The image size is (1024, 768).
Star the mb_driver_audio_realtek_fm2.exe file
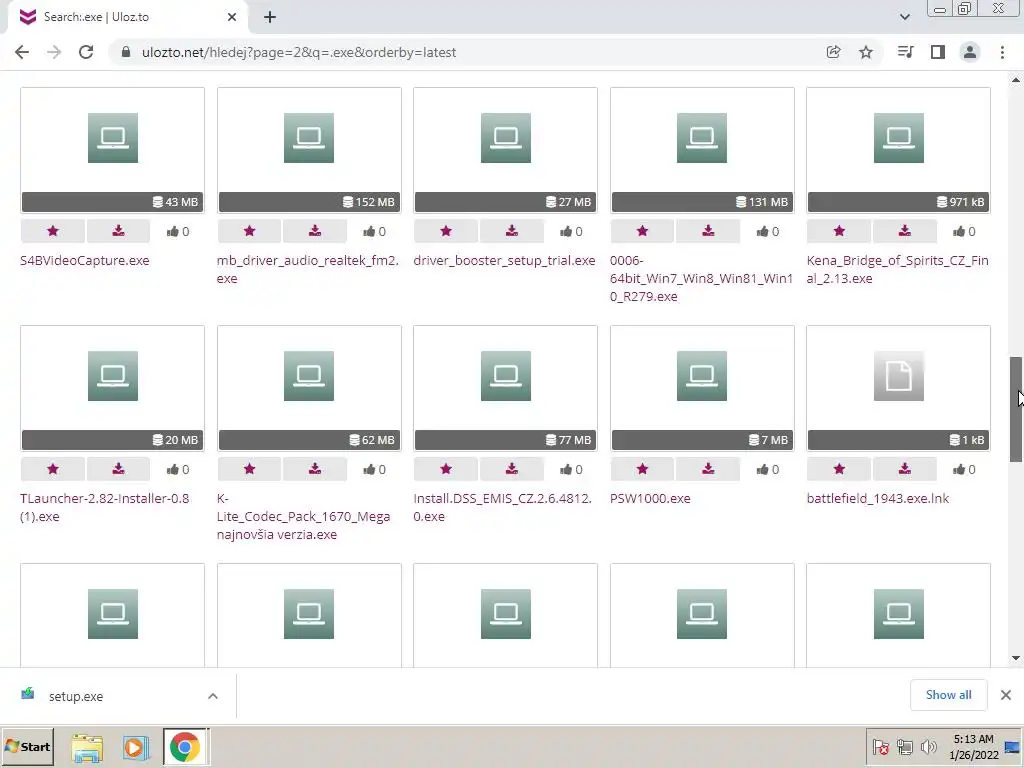(x=249, y=231)
